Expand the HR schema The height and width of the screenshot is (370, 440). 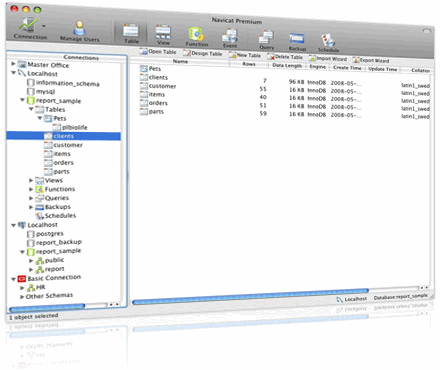pyautogui.click(x=22, y=288)
